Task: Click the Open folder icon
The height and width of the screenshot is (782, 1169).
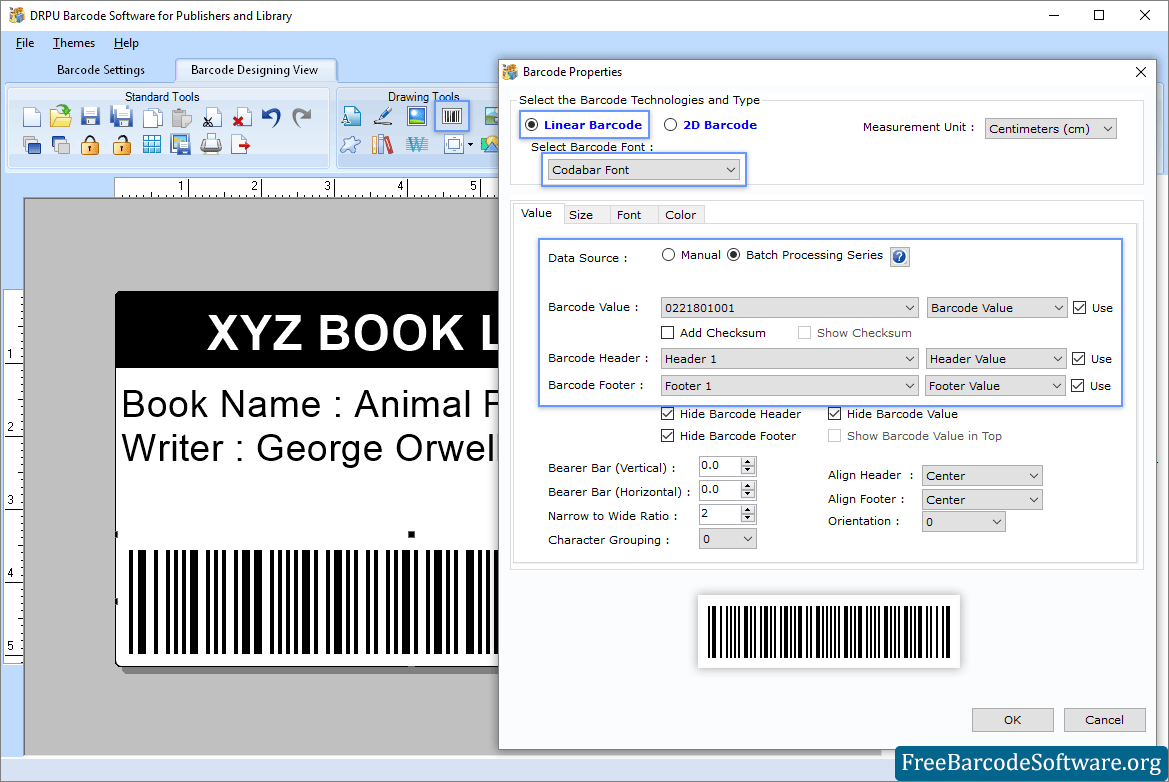Action: [x=60, y=116]
